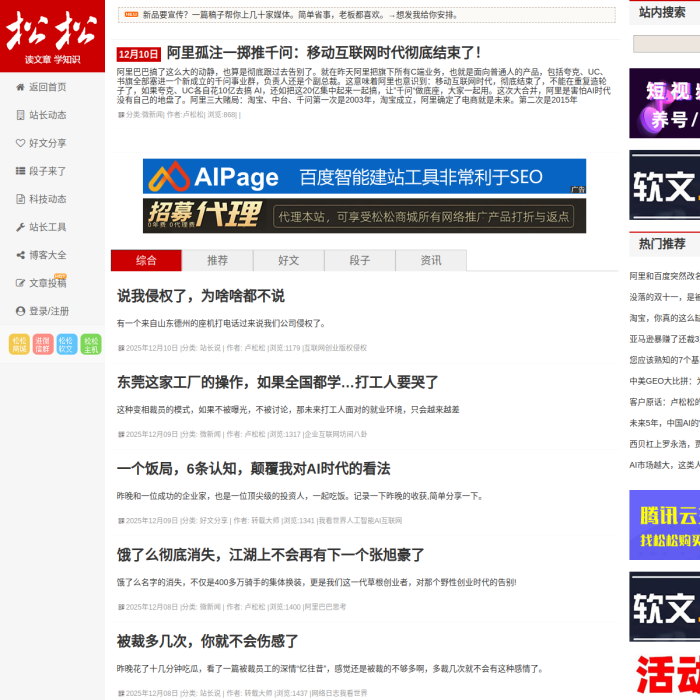This screenshot has height=700, width=700.
Task: Click the 招募代理 banner
Action: (x=364, y=216)
